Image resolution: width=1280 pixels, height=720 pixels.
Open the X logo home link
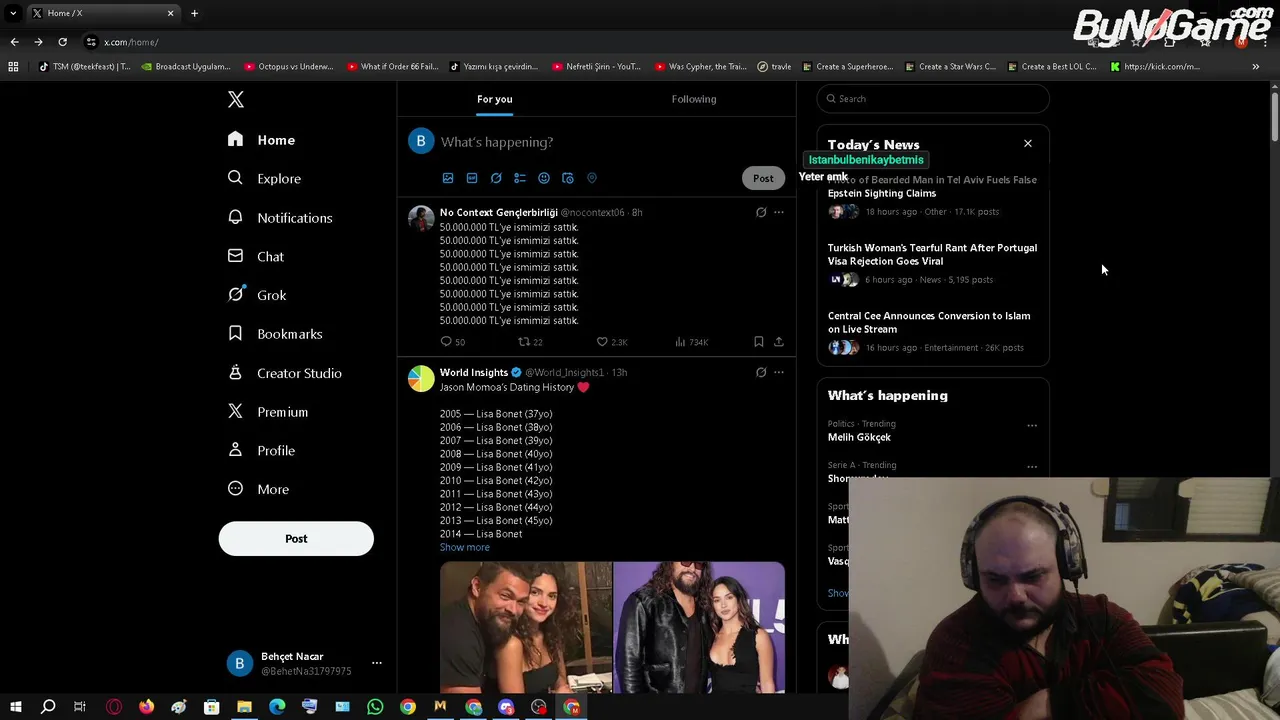[x=236, y=99]
